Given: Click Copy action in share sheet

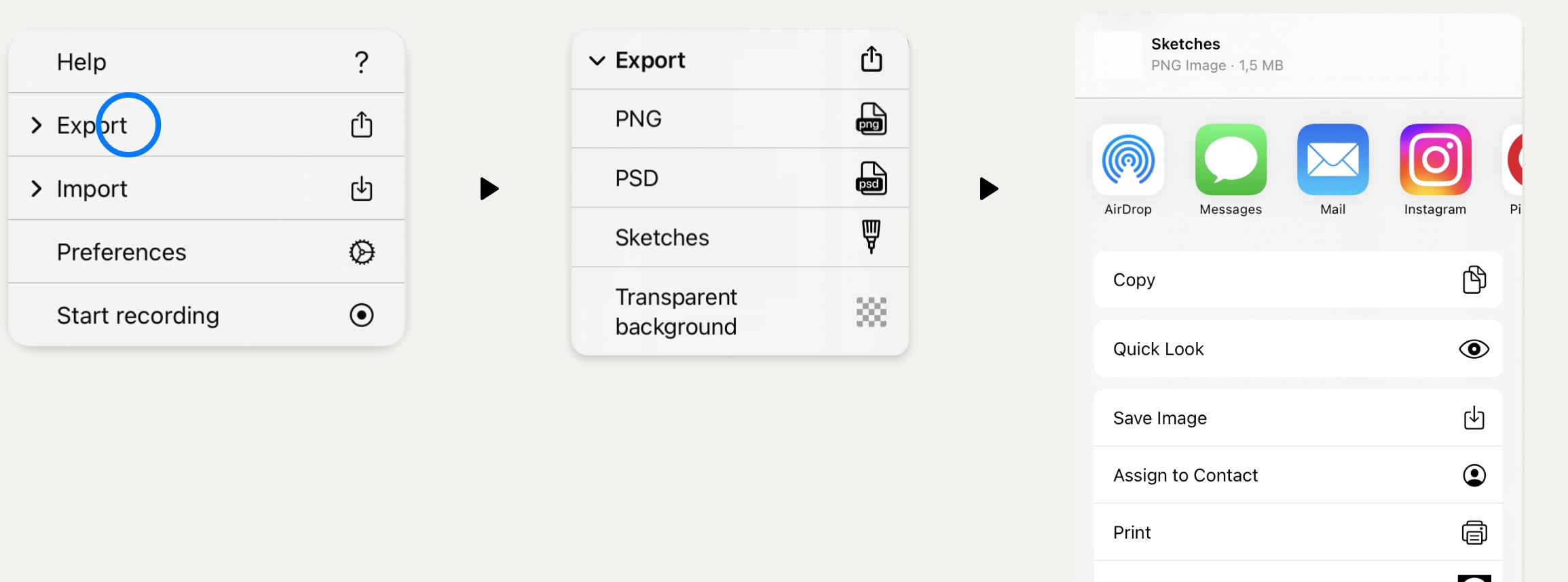Looking at the screenshot, I should click(1298, 279).
